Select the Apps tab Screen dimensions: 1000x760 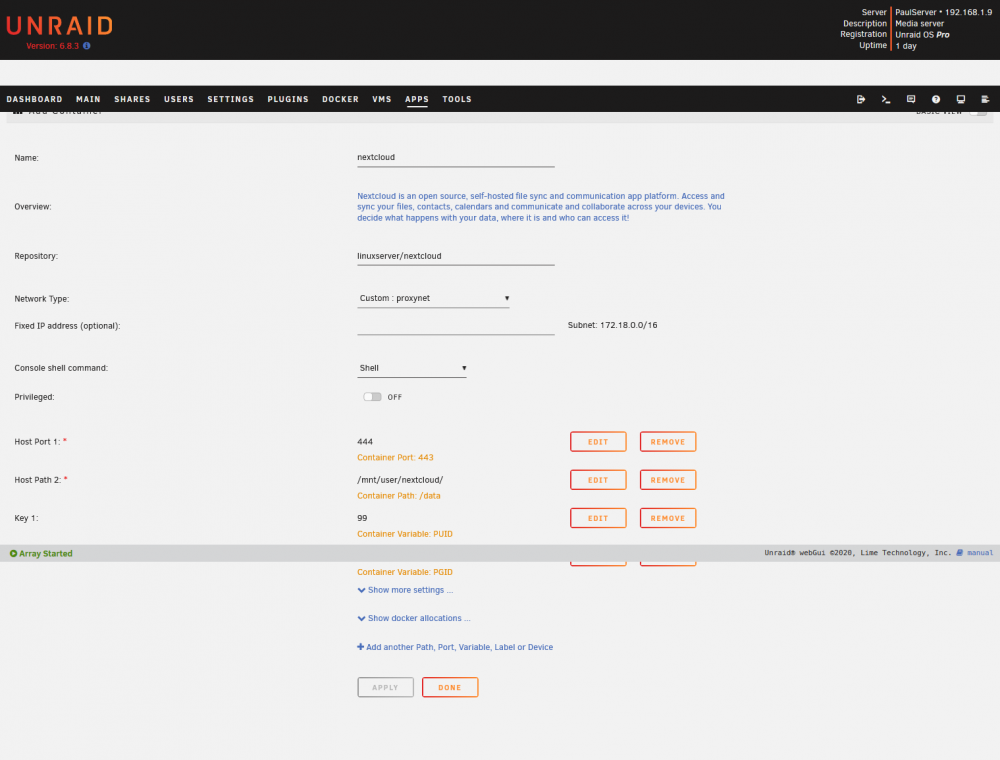416,99
